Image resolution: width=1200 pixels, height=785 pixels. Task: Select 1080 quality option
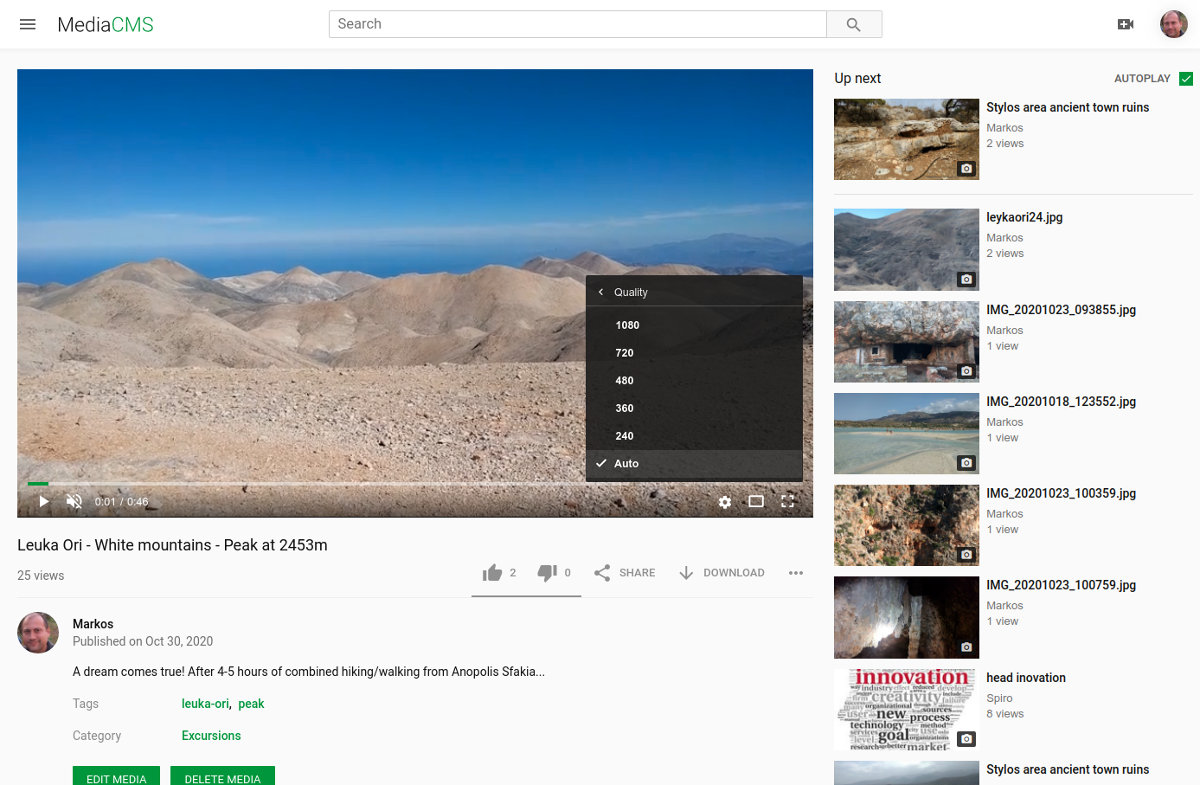click(627, 325)
